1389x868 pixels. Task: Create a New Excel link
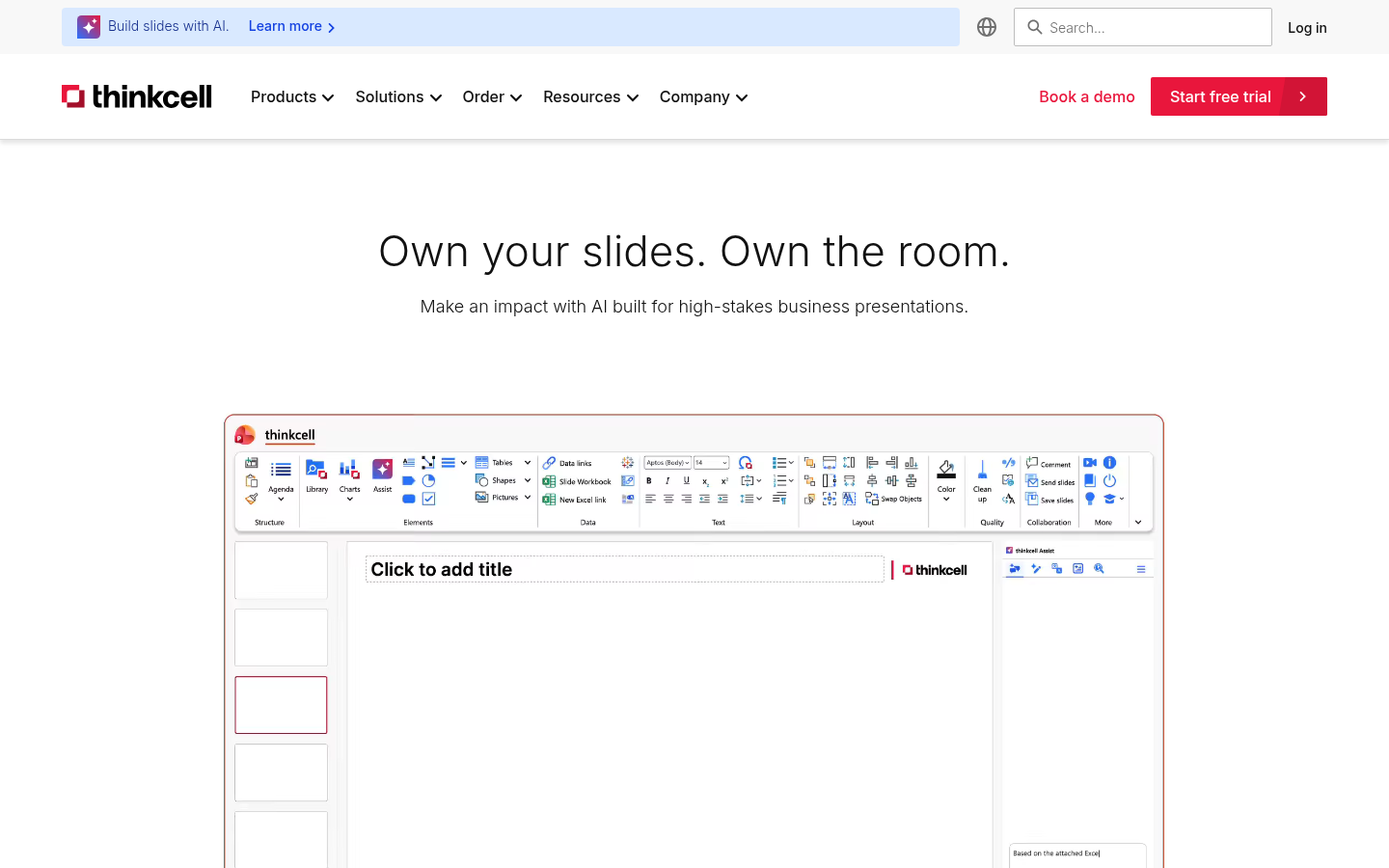(x=575, y=500)
